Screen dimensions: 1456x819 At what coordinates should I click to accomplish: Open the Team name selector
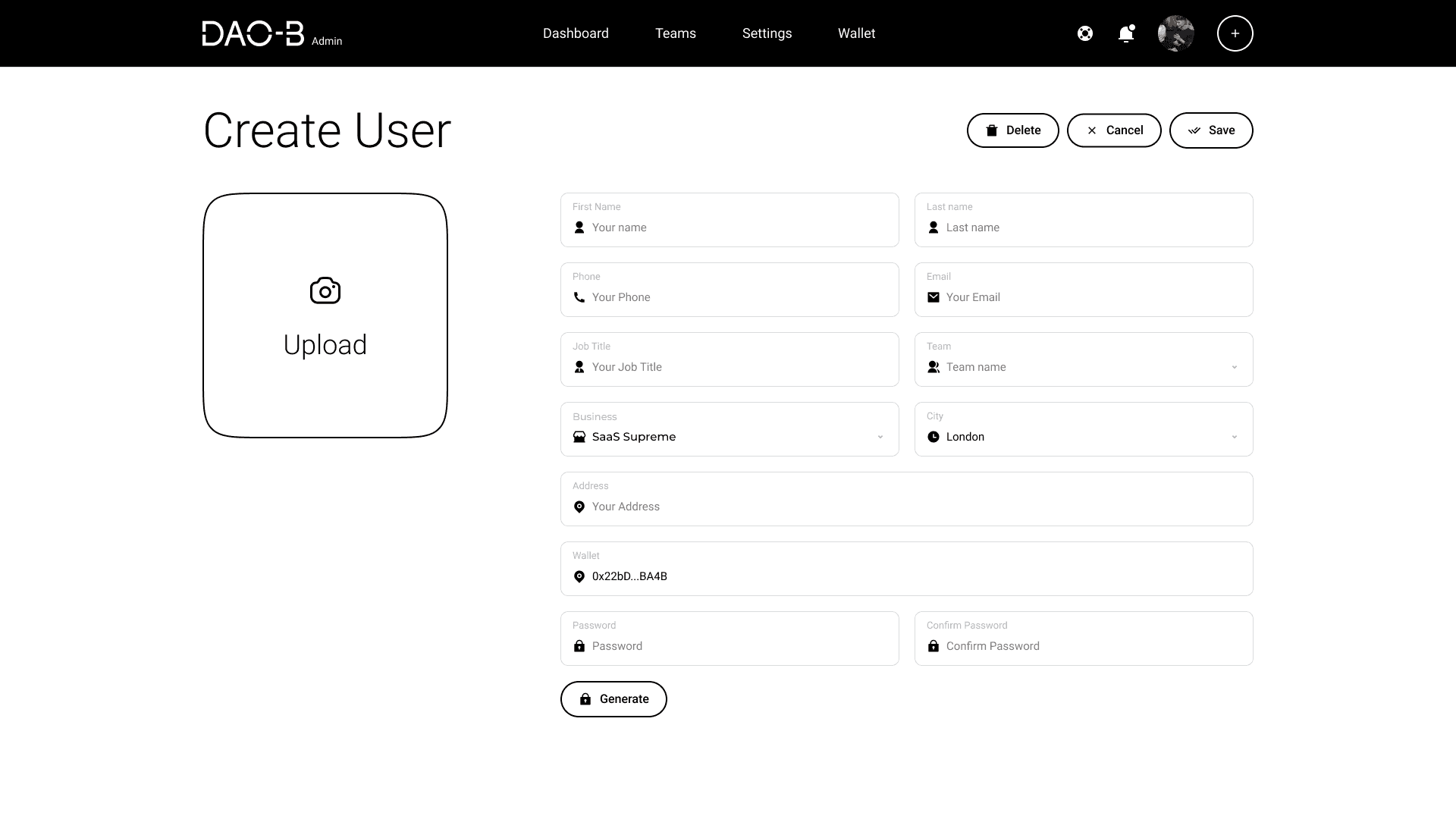1084,359
